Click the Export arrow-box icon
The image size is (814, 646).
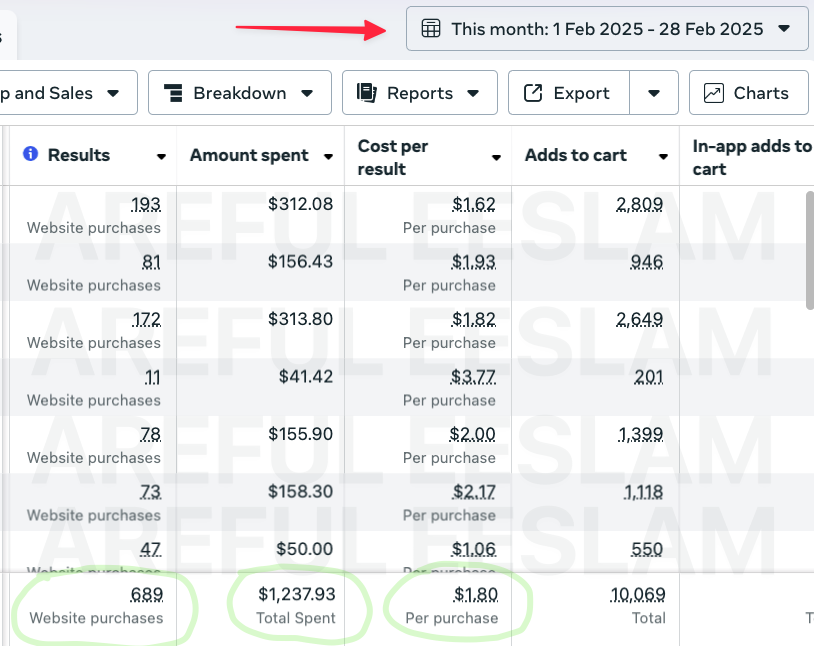tap(533, 93)
